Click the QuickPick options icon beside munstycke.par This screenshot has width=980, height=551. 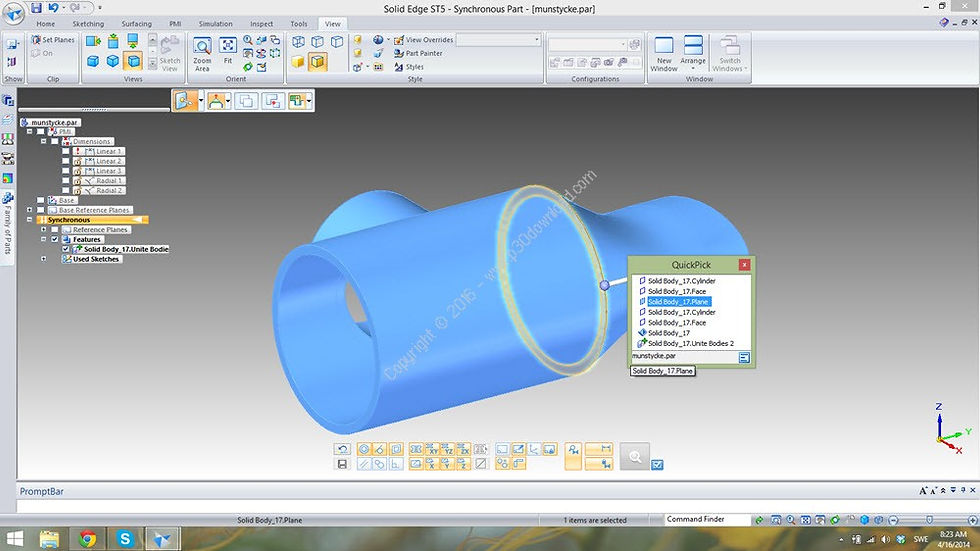click(744, 357)
